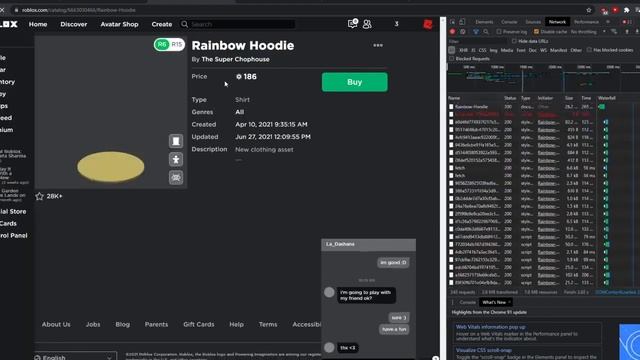Check Has blocked cookies checkbox
The height and width of the screenshot is (360, 640).
tap(589, 50)
